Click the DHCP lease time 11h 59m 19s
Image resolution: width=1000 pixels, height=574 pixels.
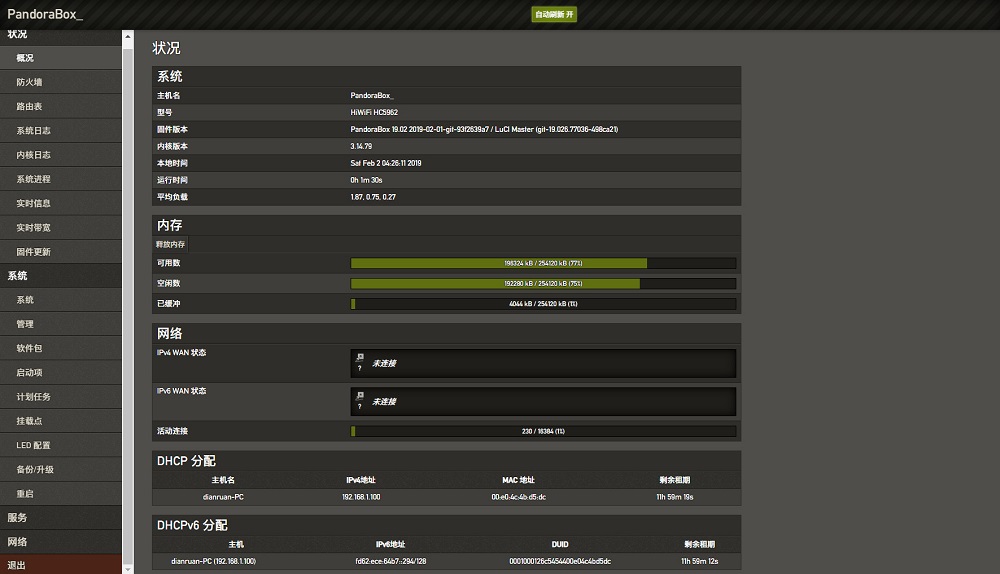click(x=675, y=497)
